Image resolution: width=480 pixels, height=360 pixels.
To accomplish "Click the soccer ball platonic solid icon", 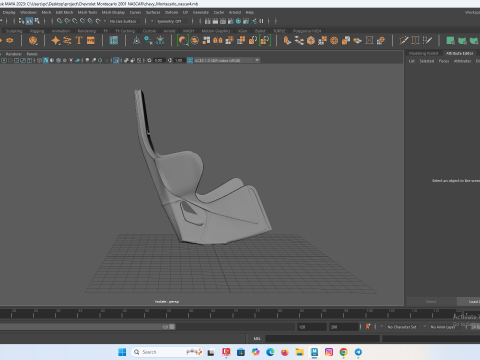I will coord(33,41).
